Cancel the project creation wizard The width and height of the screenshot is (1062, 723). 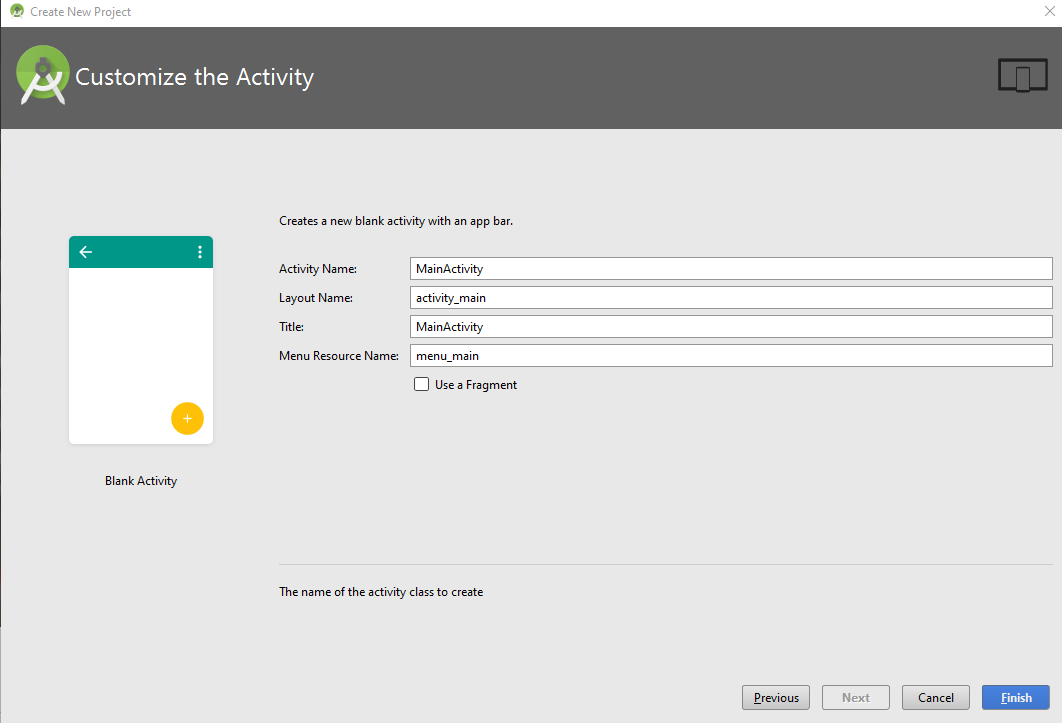tap(935, 698)
